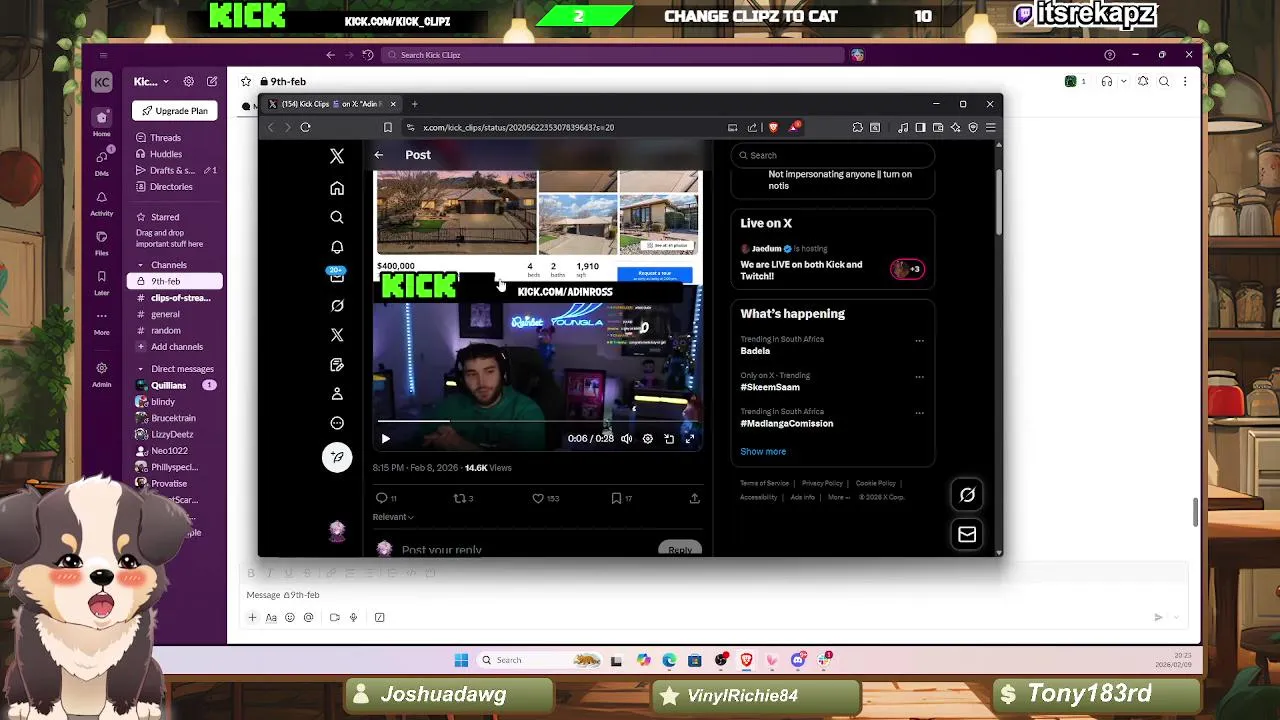The image size is (1280, 720).
Task: Click the X logo in the sidebar
Action: coord(337,156)
